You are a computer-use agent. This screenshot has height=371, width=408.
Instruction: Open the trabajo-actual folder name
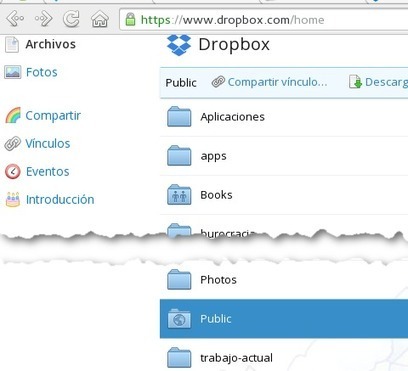pyautogui.click(x=236, y=358)
